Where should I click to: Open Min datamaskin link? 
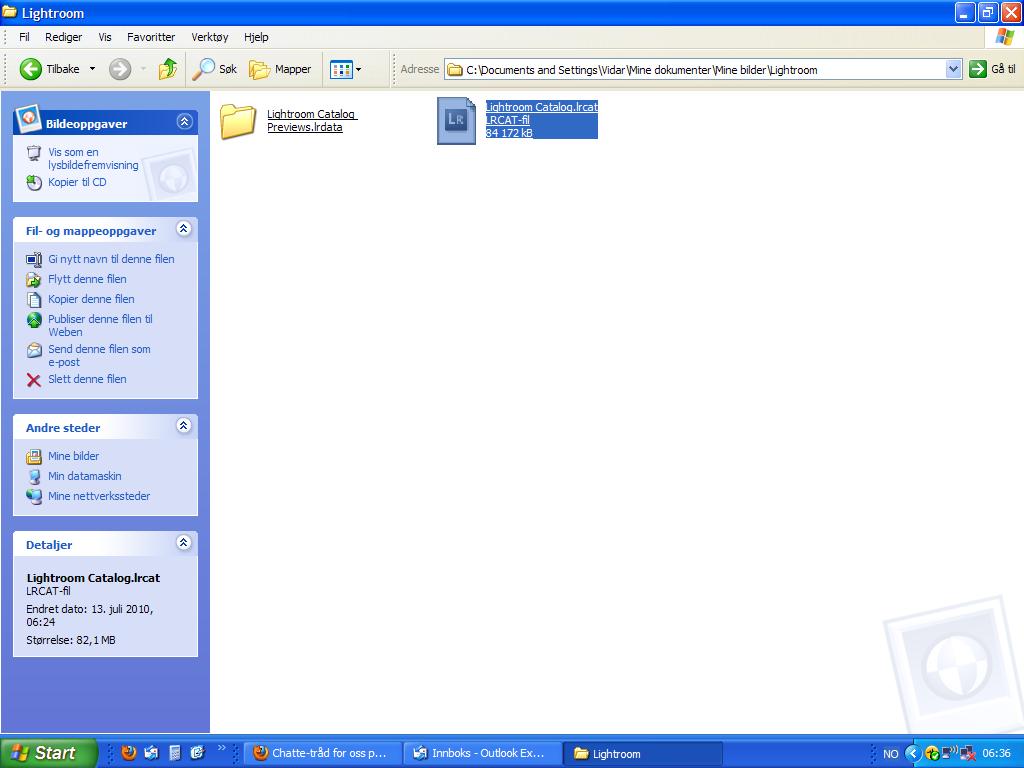point(85,476)
